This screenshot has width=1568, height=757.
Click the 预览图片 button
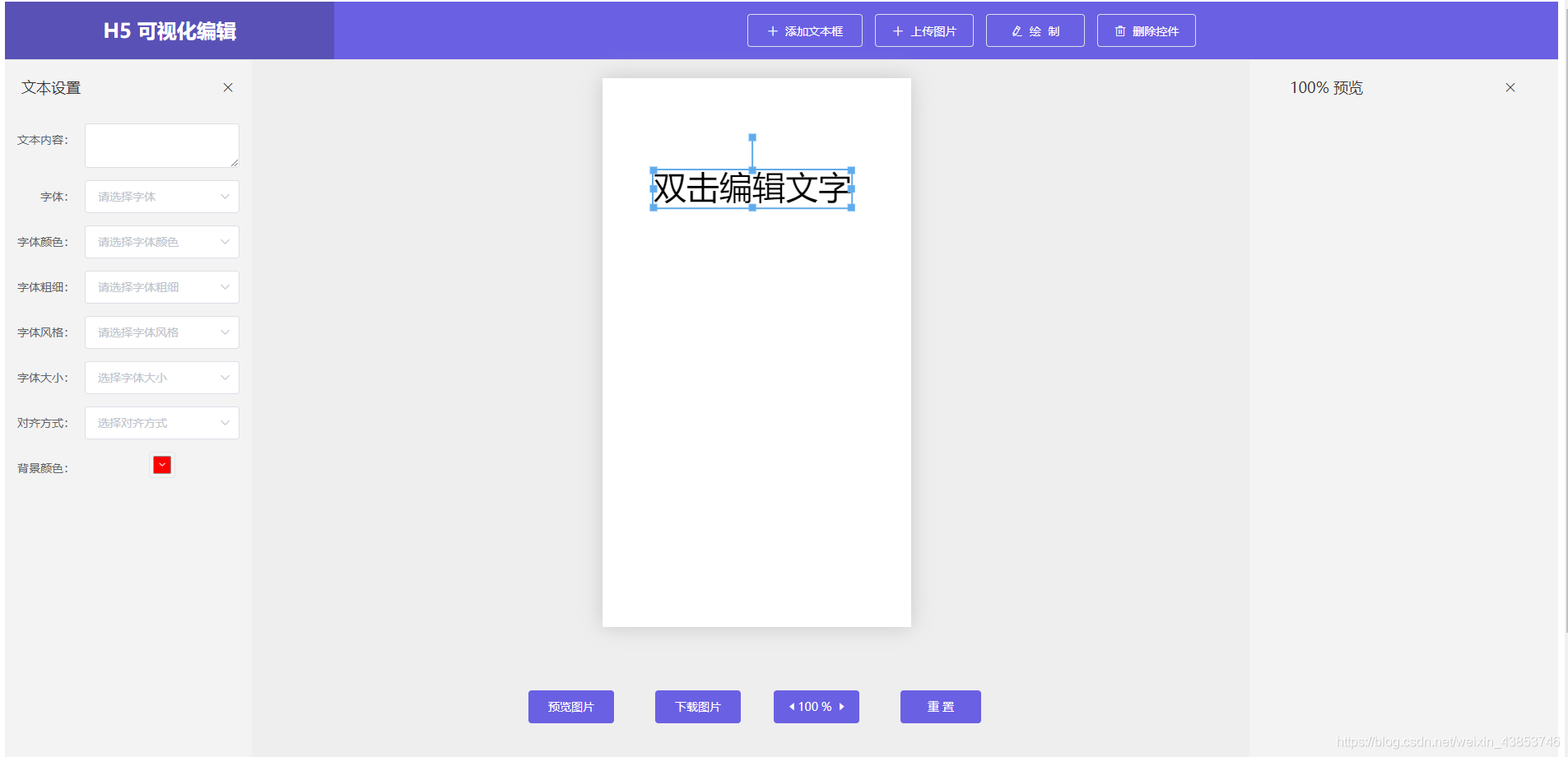tap(570, 706)
